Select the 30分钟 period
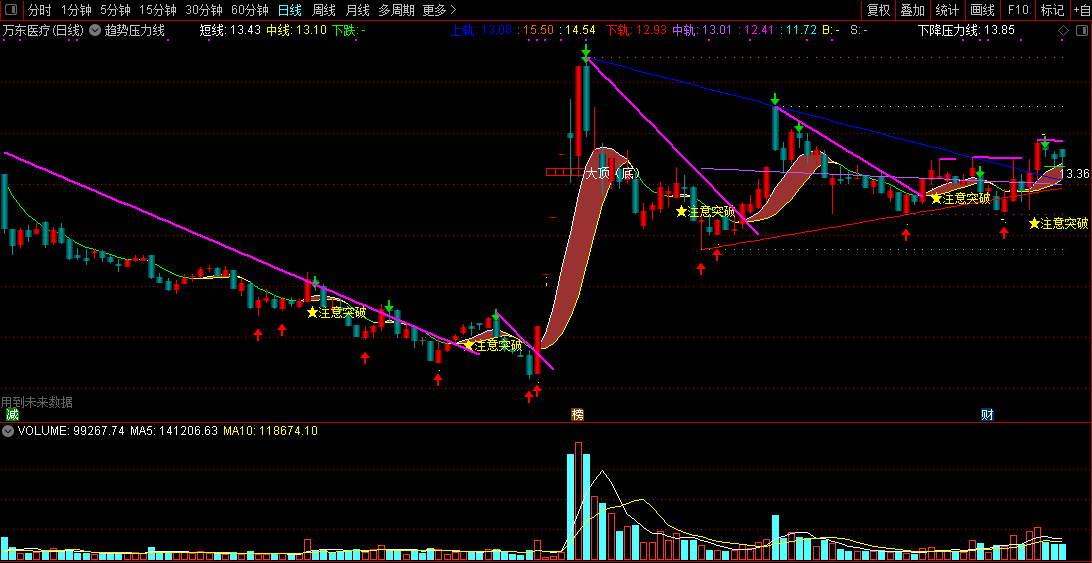 tap(203, 10)
